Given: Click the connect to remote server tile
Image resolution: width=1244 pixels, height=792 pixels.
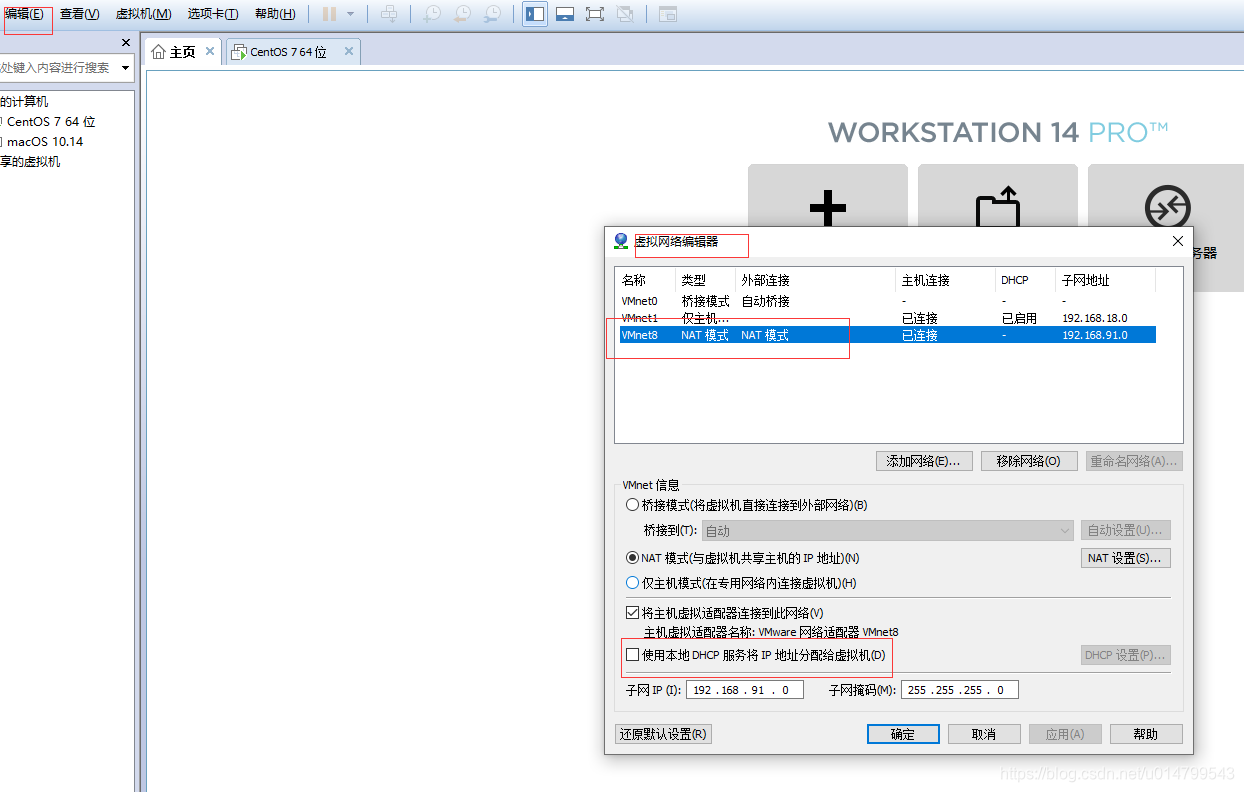Looking at the screenshot, I should click(x=1166, y=207).
